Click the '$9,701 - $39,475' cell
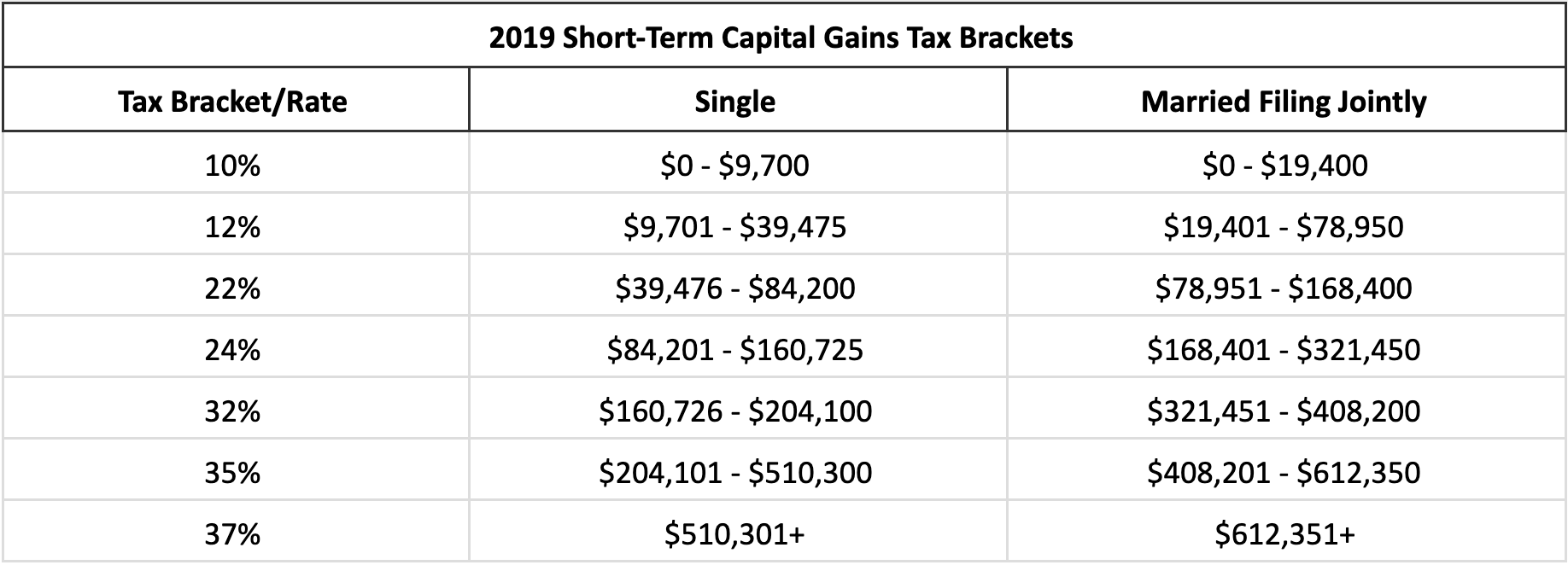The image size is (1568, 565). (x=734, y=227)
